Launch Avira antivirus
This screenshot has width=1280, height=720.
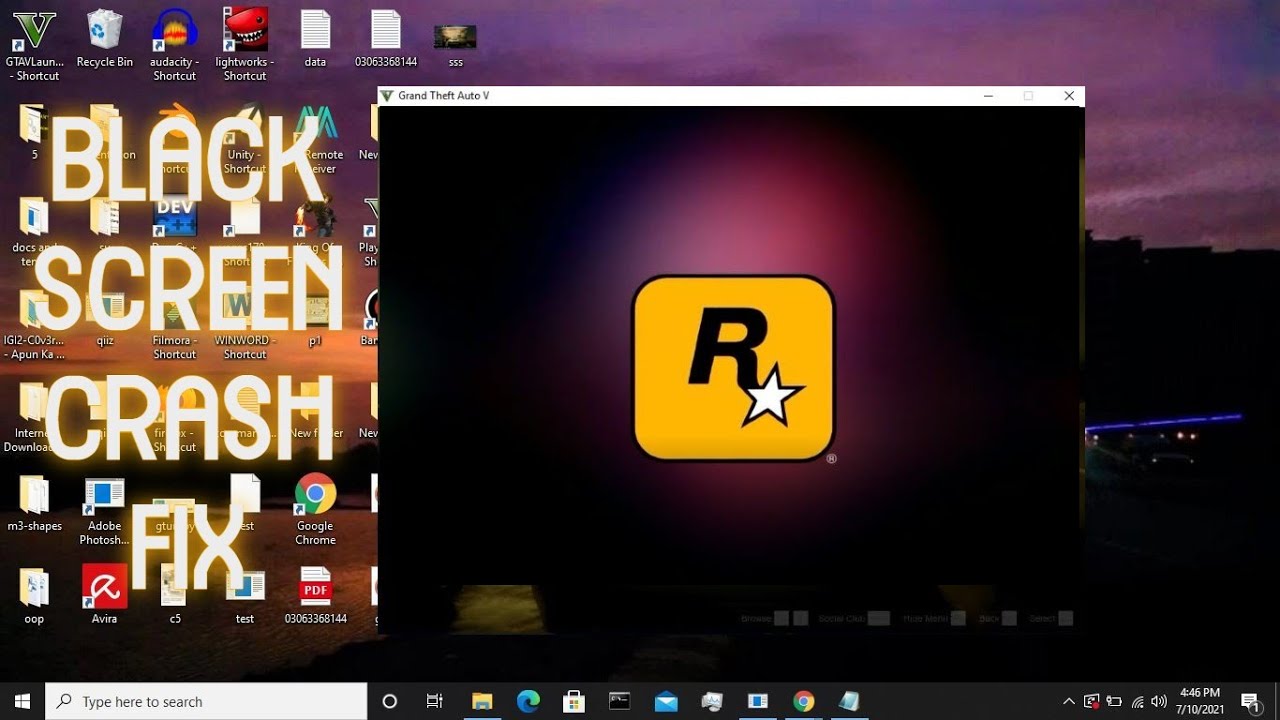(x=104, y=594)
